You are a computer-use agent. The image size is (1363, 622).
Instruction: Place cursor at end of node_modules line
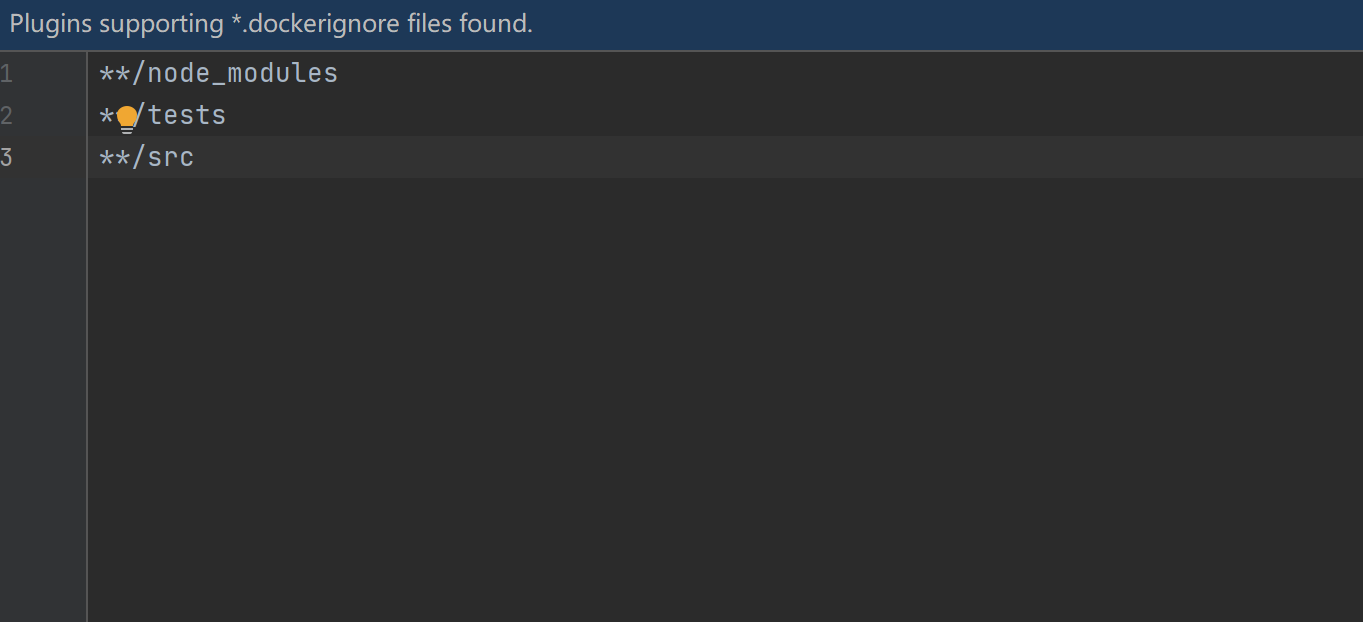click(342, 72)
